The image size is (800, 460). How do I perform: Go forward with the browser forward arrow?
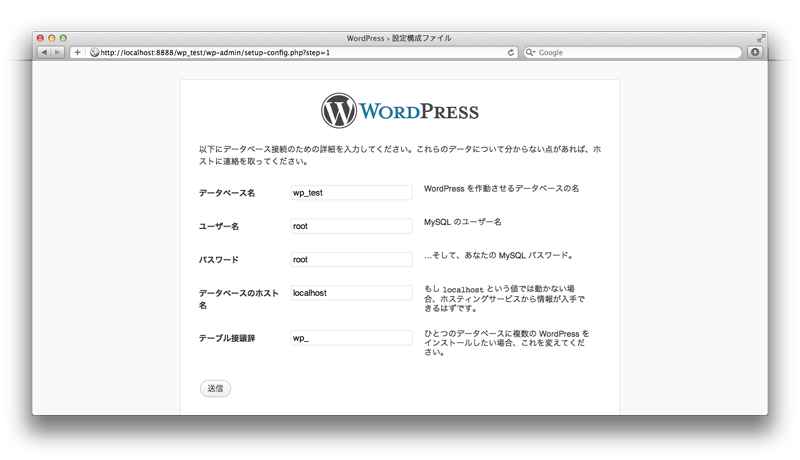coord(58,52)
